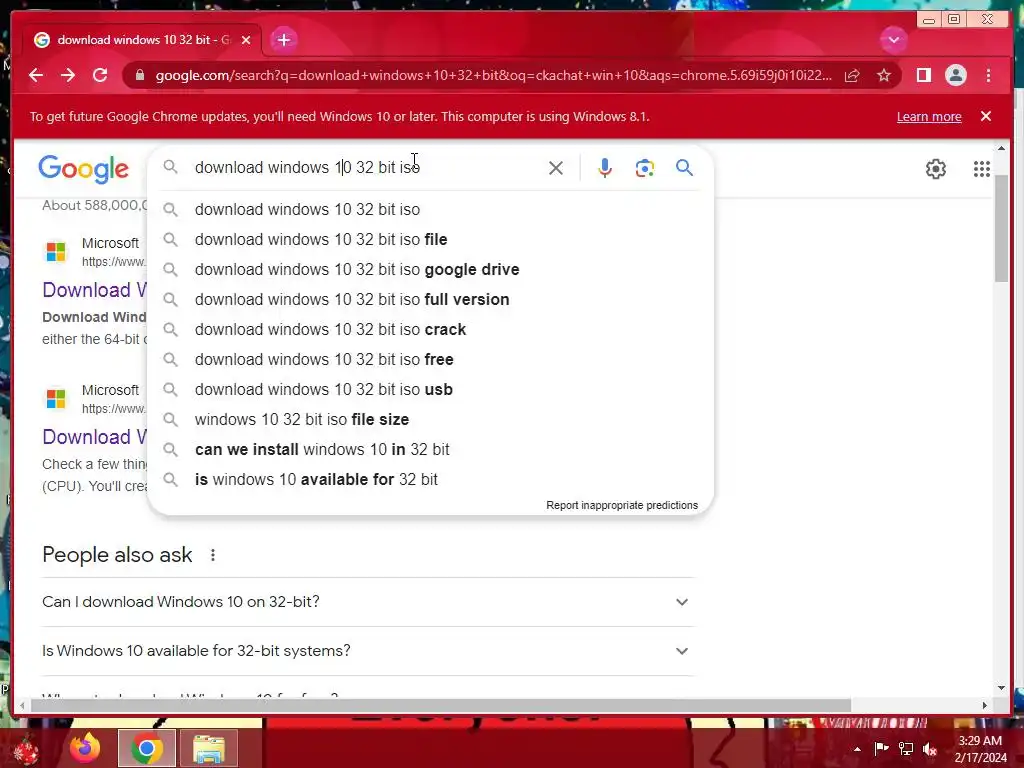Viewport: 1024px width, 768px height.
Task: Click the padlock site info icon
Action: pyautogui.click(x=139, y=75)
